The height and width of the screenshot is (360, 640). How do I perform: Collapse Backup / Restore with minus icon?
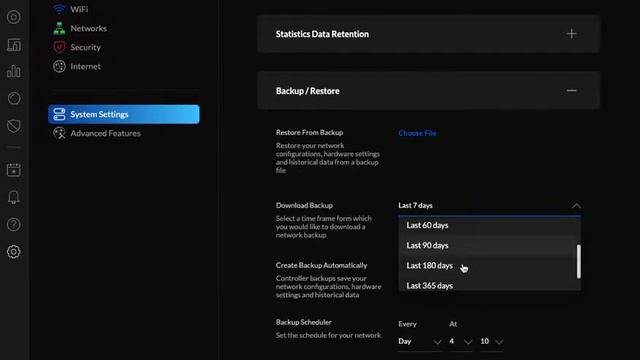point(571,91)
